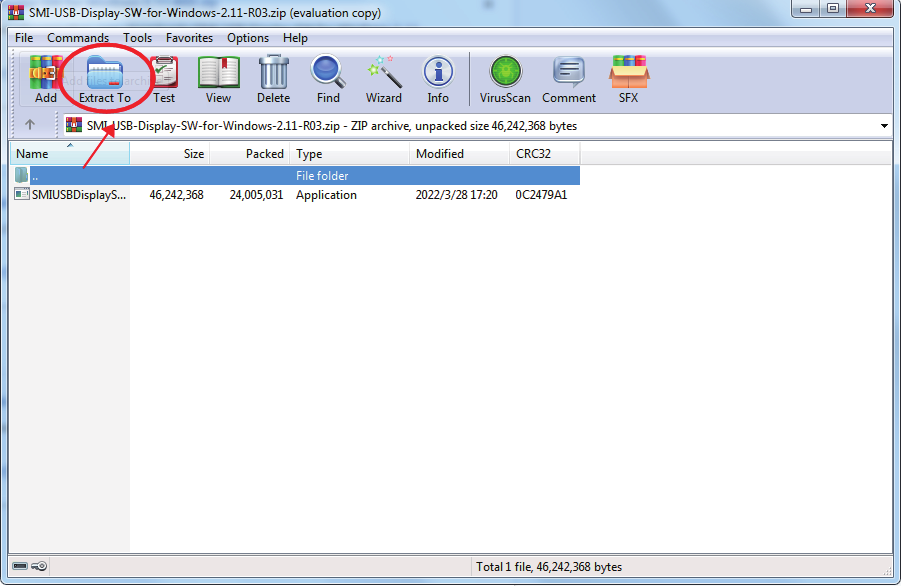Click the parent folder icon in list
The image size is (901, 586).
[21, 175]
